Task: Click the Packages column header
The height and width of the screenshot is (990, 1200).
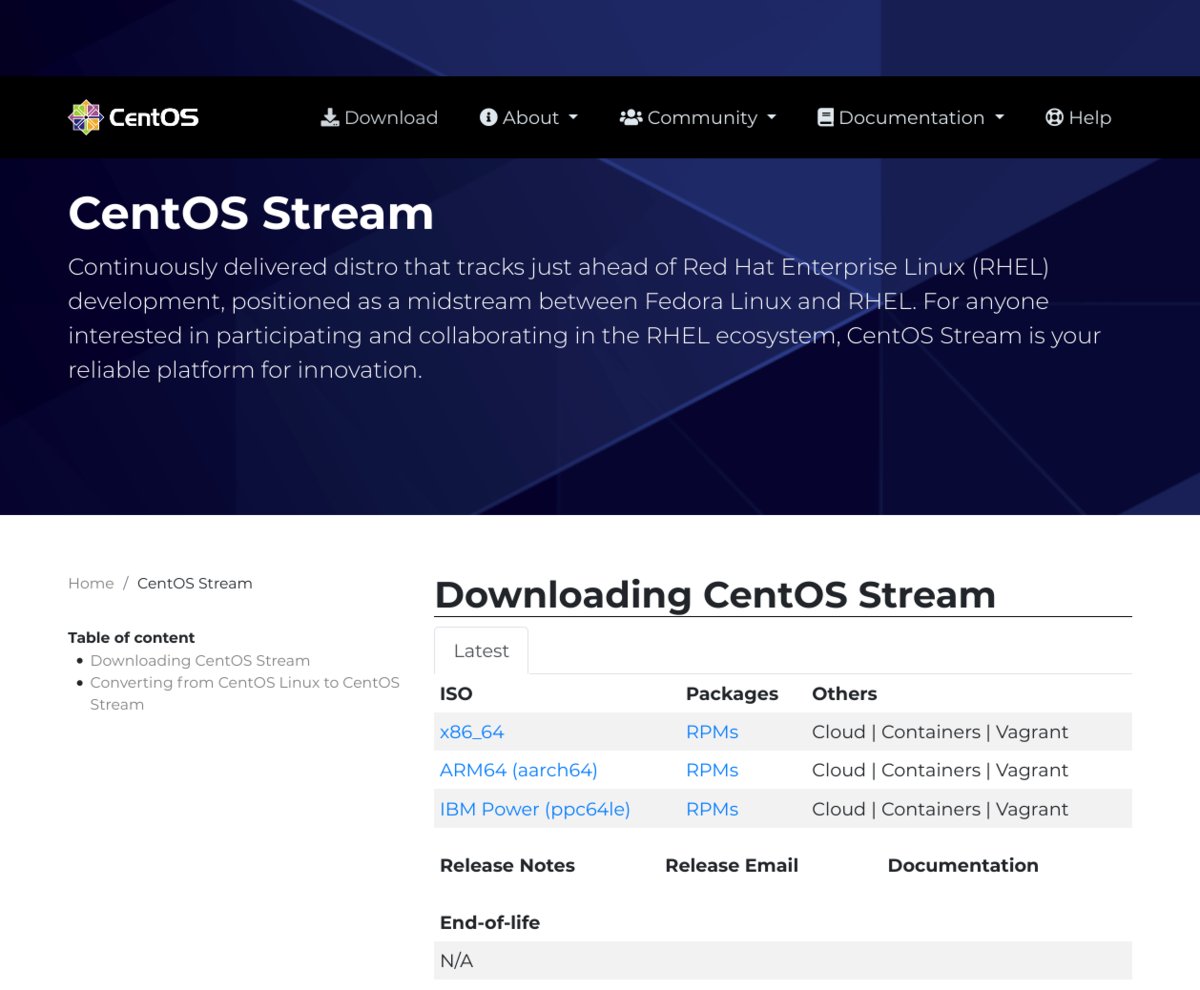Action: (732, 693)
